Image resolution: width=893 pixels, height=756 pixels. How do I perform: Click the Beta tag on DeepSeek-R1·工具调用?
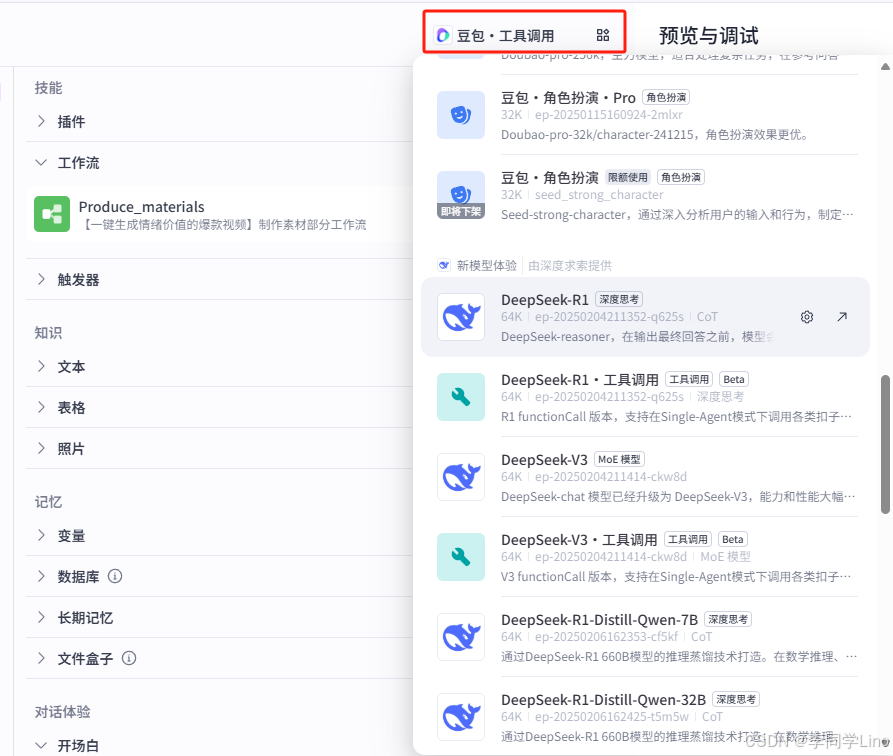pos(734,379)
